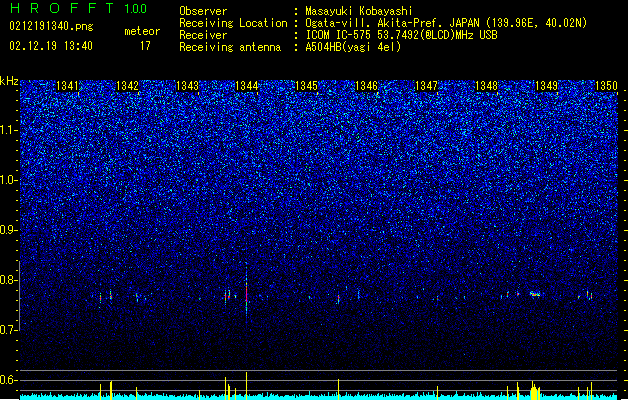Click the tallest yellow amplitude spike at 1344
This screenshot has width=629, height=400.
246,386
